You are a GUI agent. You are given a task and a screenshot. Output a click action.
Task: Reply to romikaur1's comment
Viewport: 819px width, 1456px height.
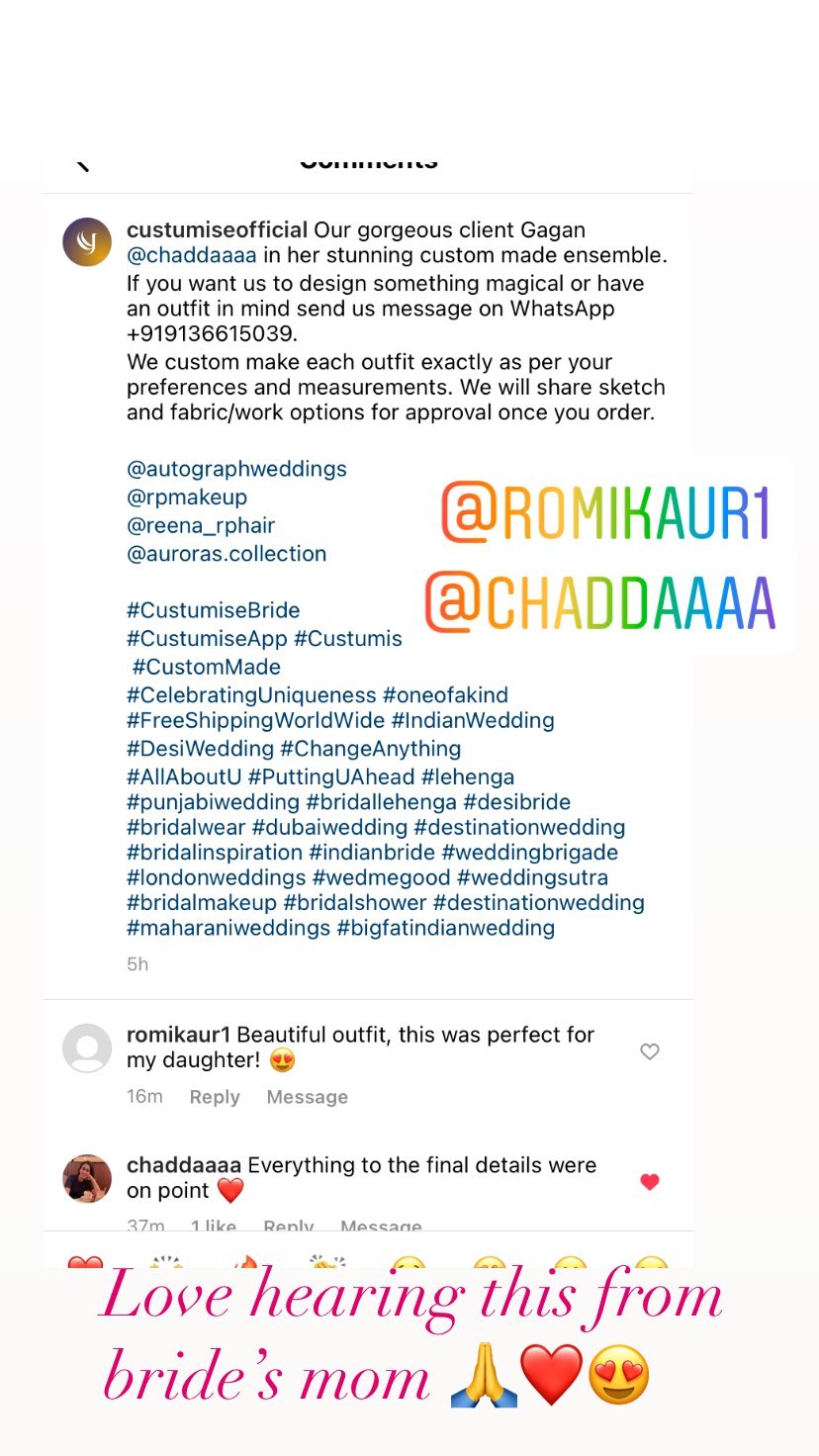coord(215,1097)
